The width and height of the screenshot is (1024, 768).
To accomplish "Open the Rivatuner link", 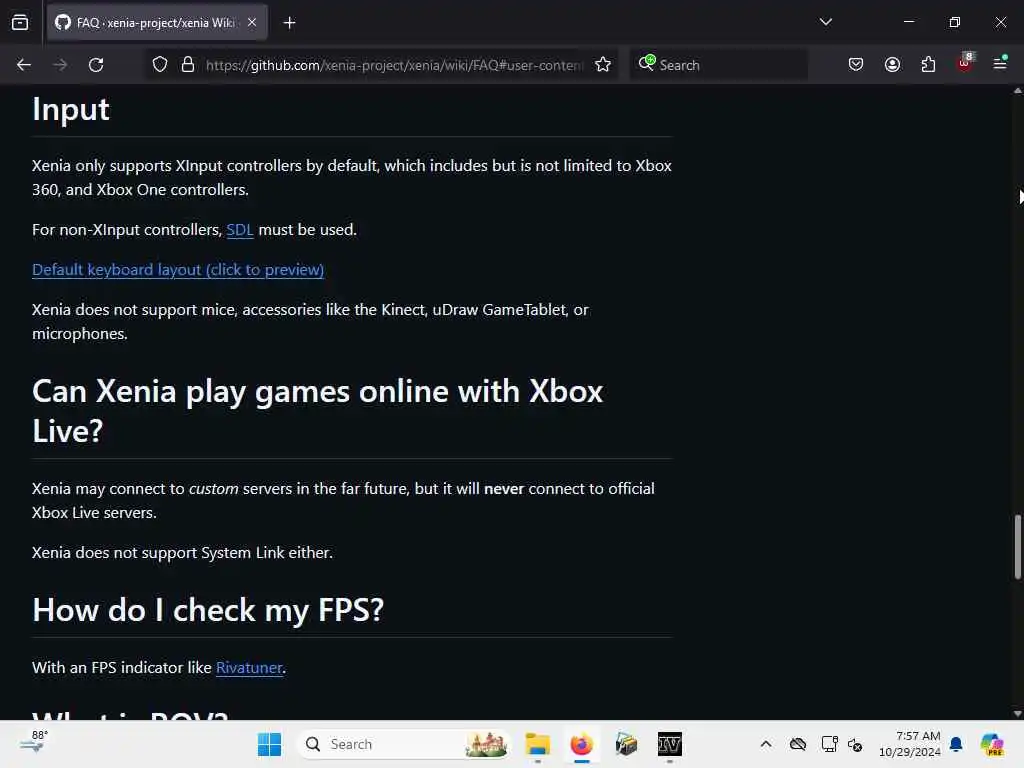I will click(249, 667).
